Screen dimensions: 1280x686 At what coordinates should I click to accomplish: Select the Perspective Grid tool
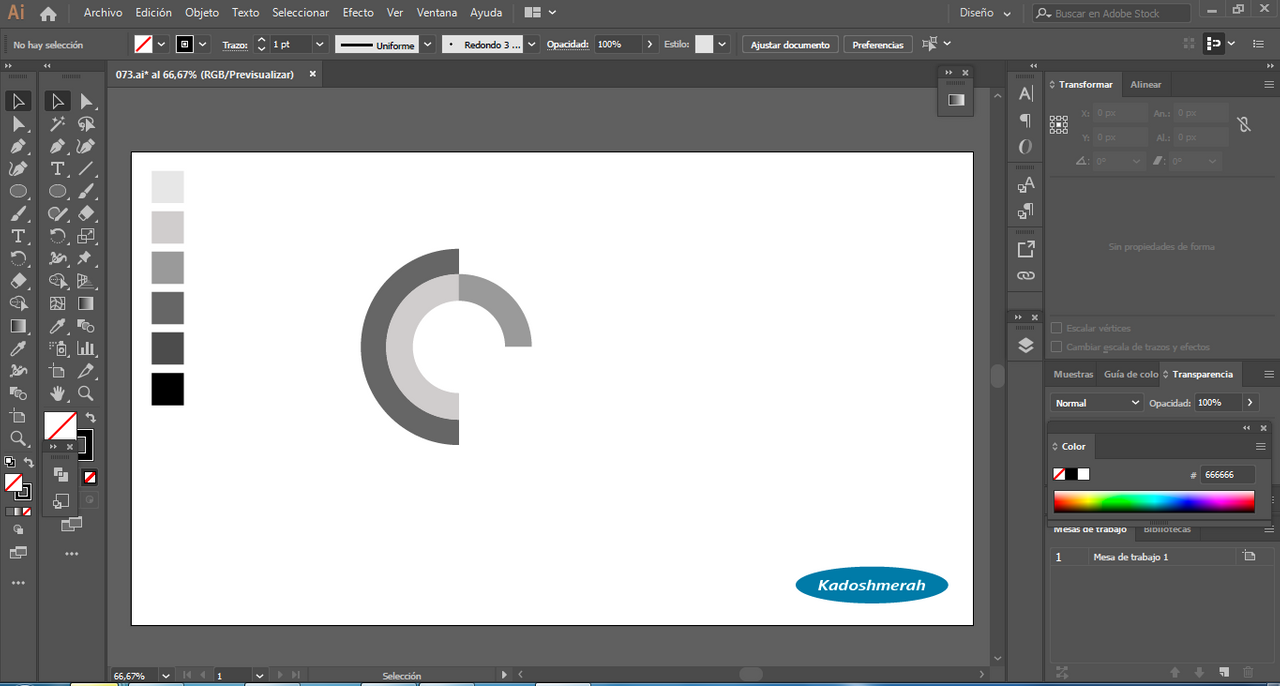(87, 281)
